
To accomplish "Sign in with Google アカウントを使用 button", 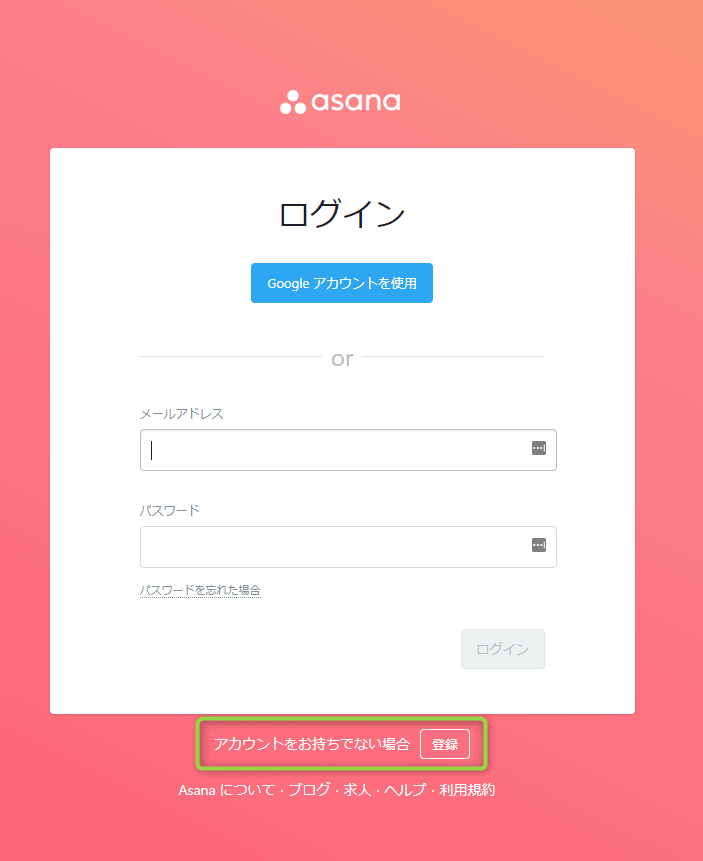I will click(342, 283).
